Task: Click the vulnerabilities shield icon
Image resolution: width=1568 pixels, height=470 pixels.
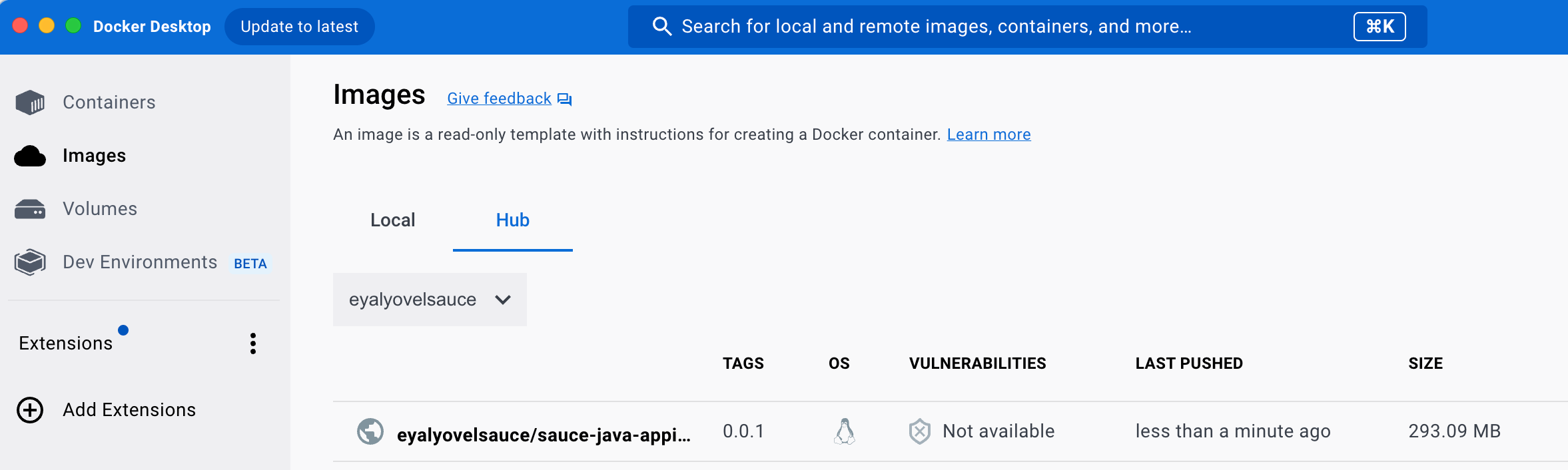Action: pos(919,431)
